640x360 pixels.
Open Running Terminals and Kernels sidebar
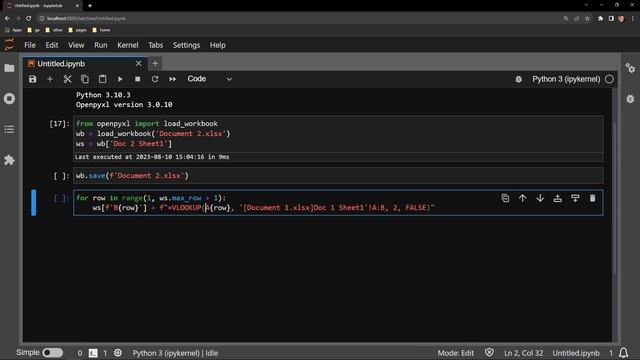click(x=9, y=99)
